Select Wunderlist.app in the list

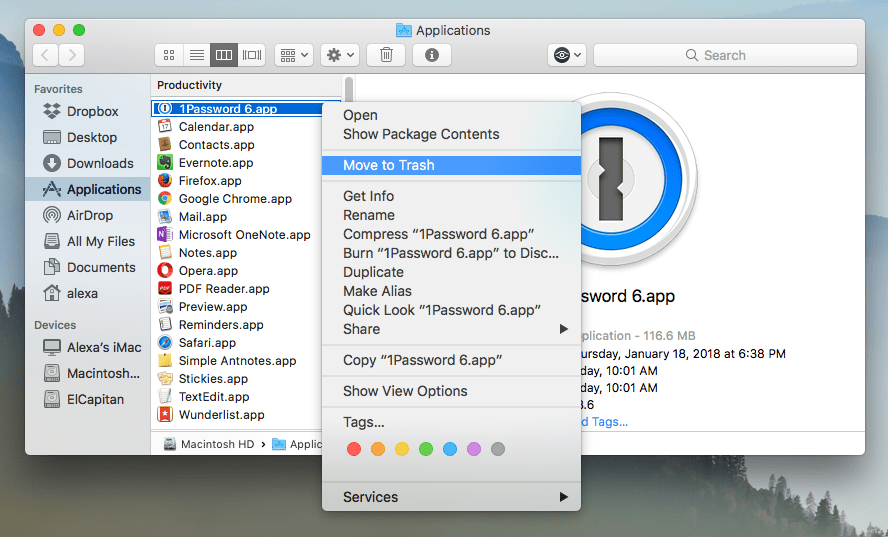click(x=221, y=415)
